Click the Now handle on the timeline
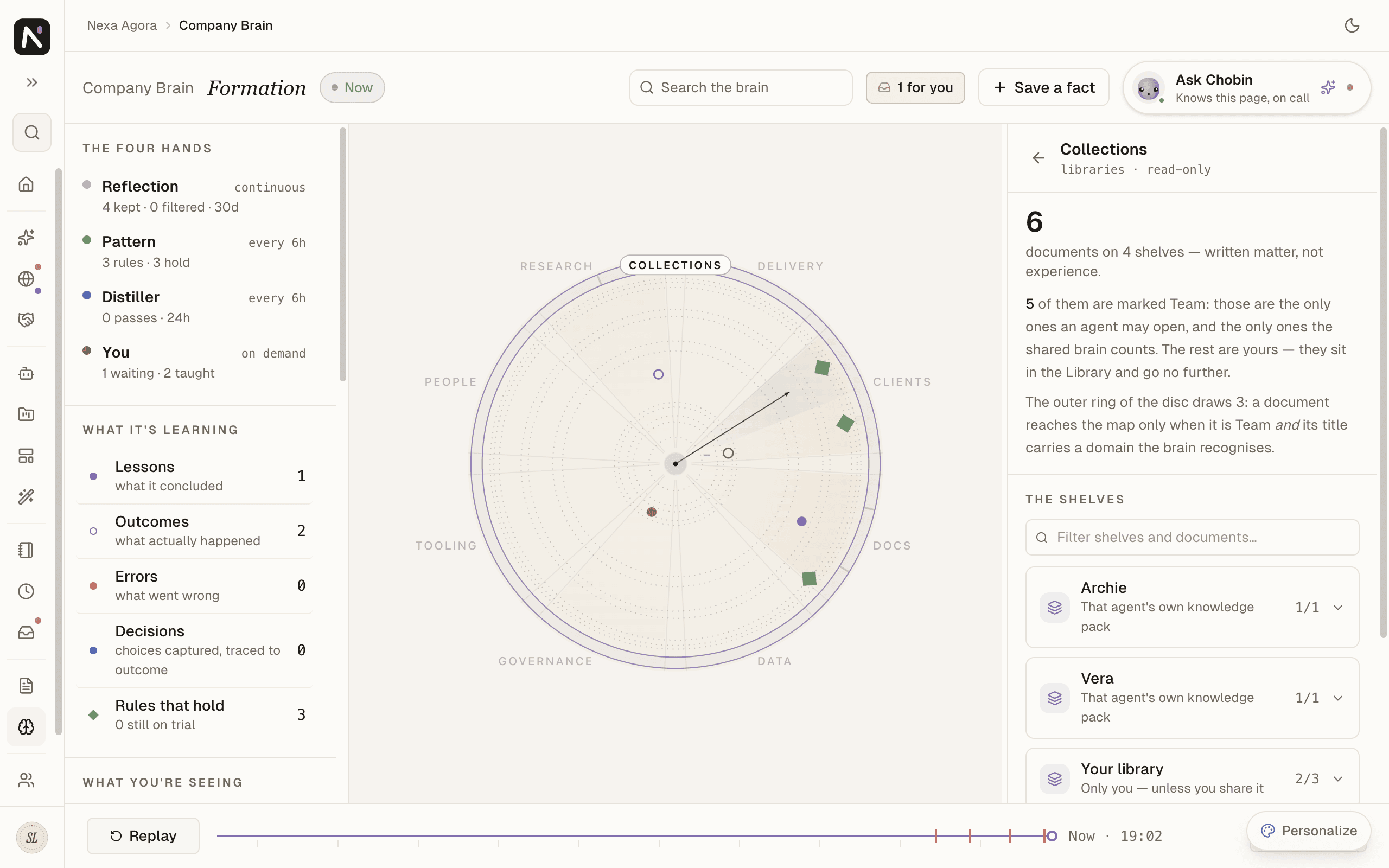Viewport: 1389px width, 868px height. tap(1052, 836)
